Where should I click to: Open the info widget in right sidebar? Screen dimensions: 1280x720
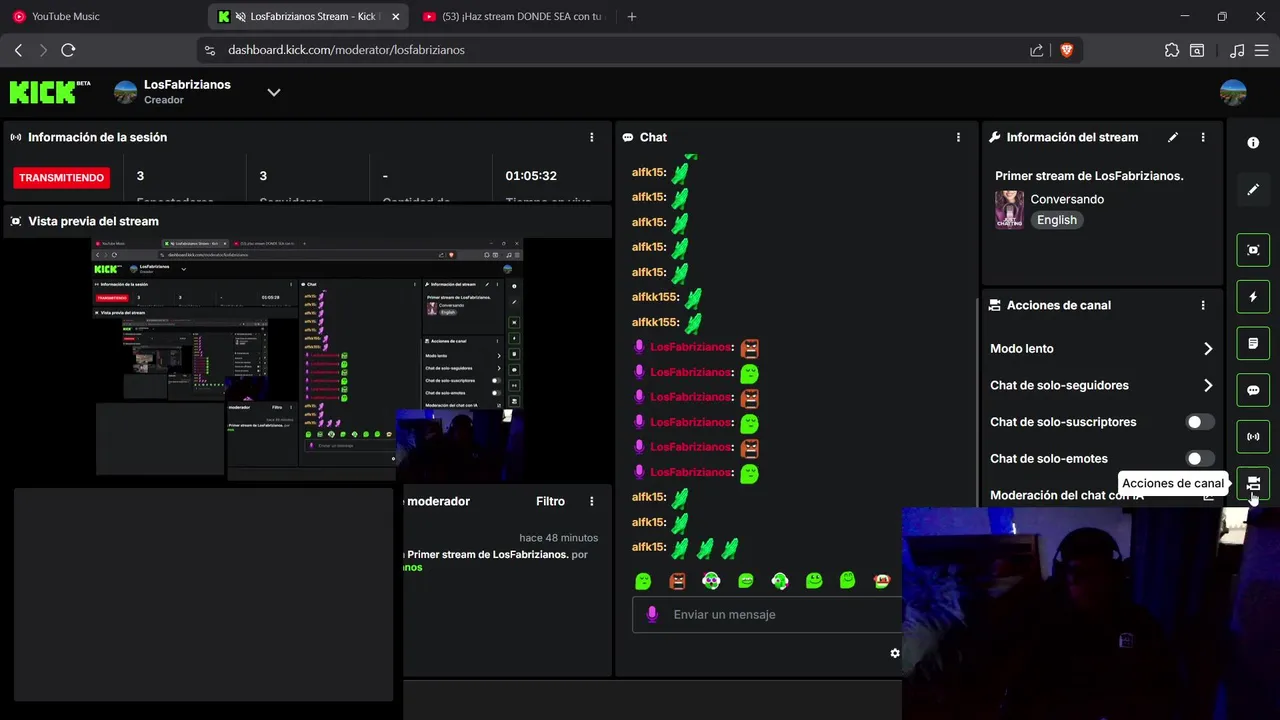point(1253,143)
